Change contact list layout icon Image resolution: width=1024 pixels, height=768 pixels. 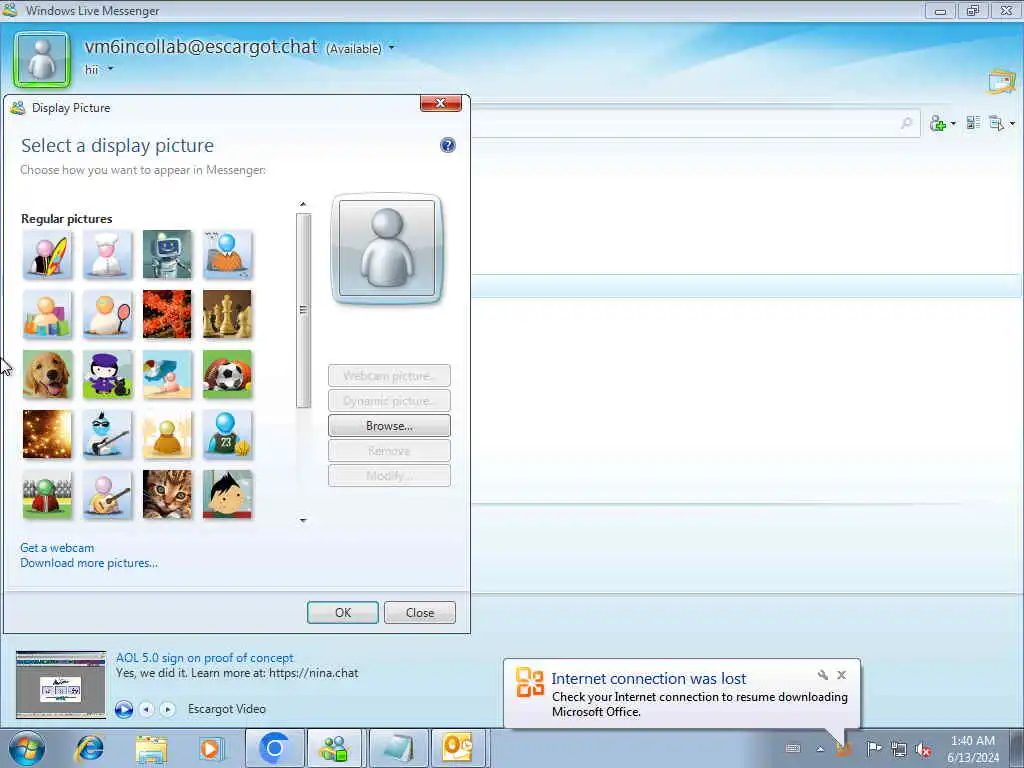click(x=973, y=123)
